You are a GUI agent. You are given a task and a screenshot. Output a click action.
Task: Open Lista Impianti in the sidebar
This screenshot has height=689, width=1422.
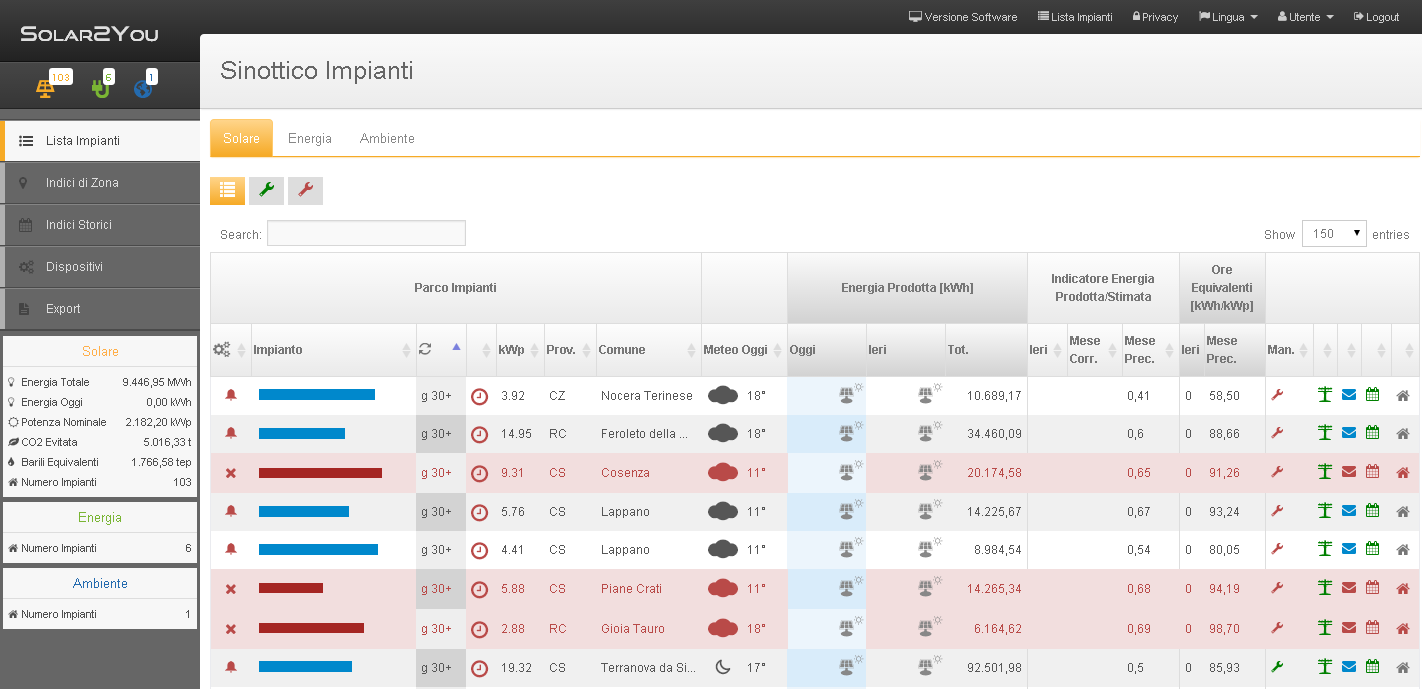pos(100,141)
